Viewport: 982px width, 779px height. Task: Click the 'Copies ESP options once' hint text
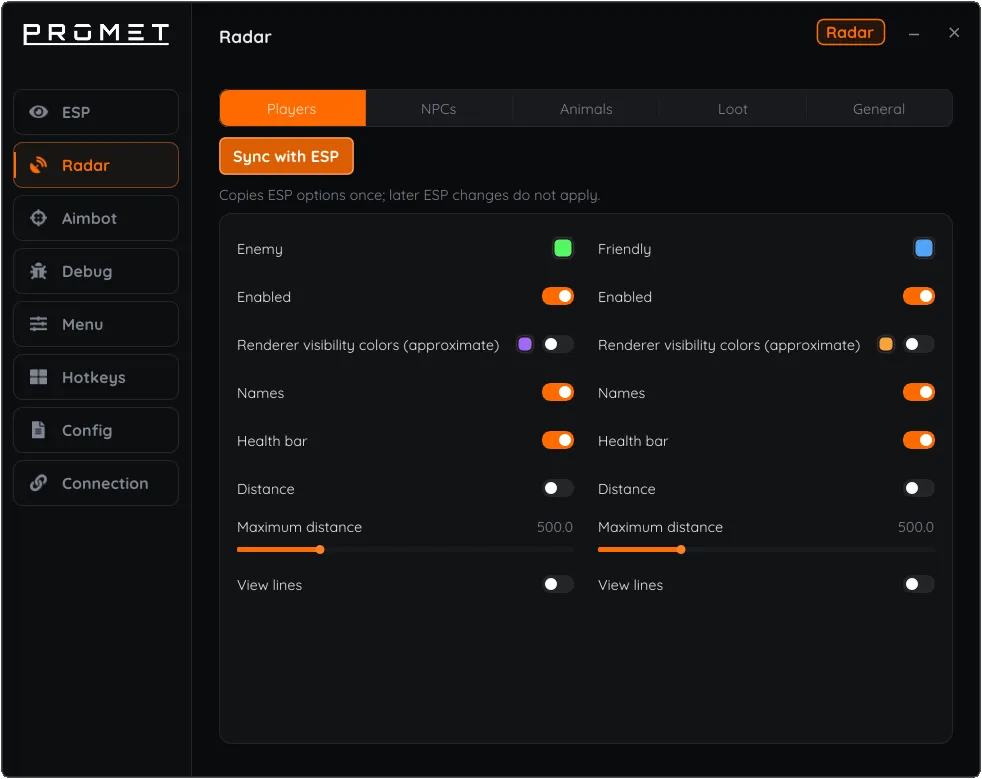(x=410, y=195)
